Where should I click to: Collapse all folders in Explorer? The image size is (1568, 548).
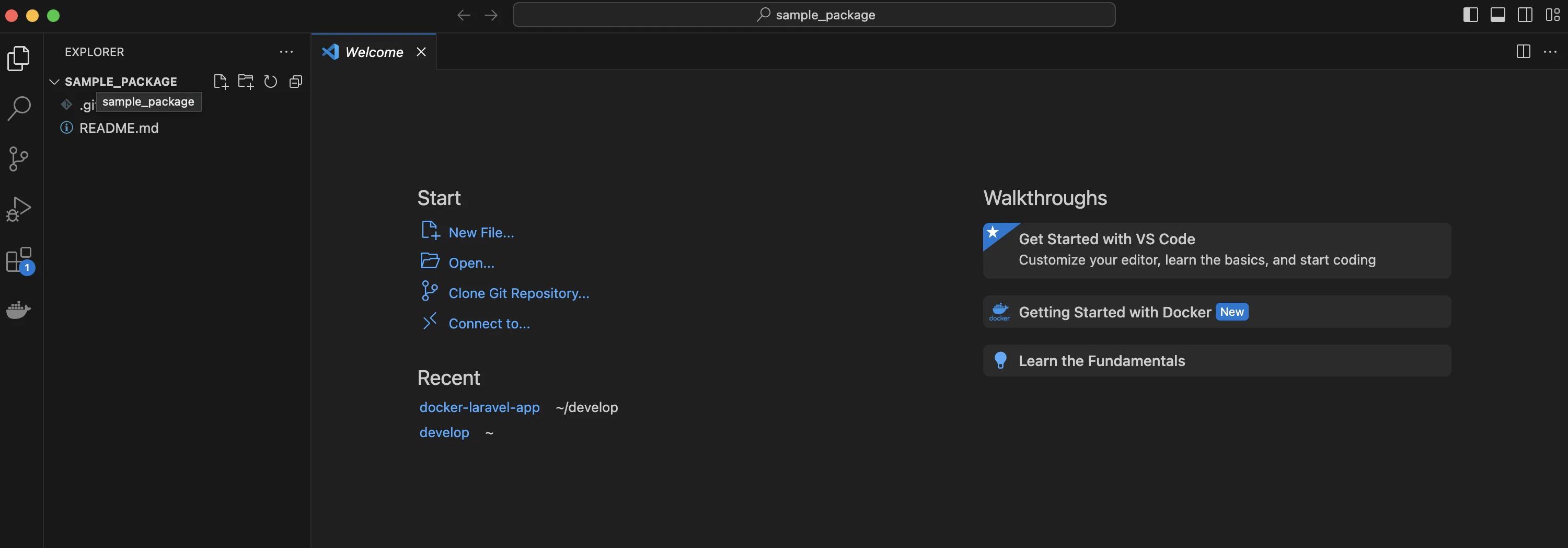(x=296, y=82)
